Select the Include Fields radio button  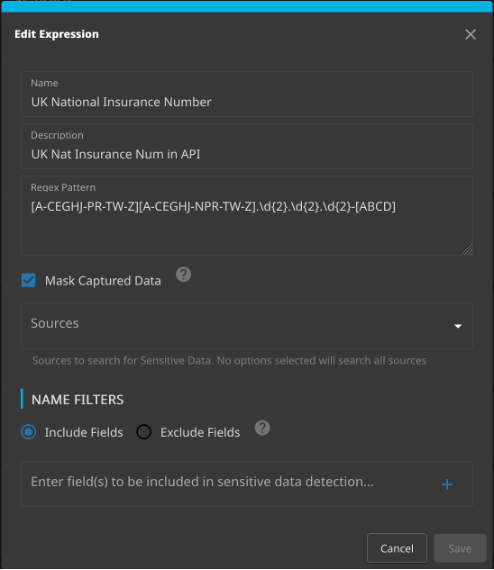29,432
